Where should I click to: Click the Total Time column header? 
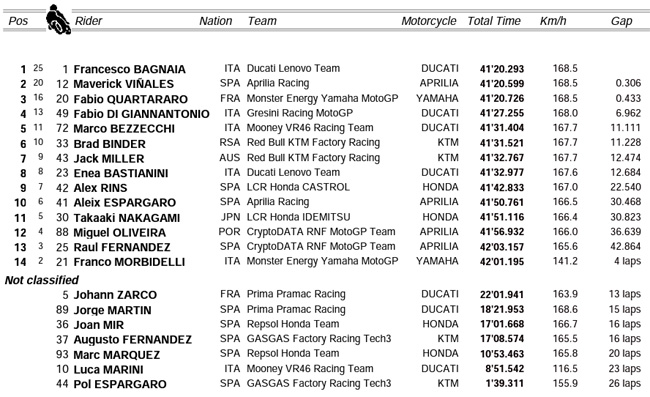494,21
